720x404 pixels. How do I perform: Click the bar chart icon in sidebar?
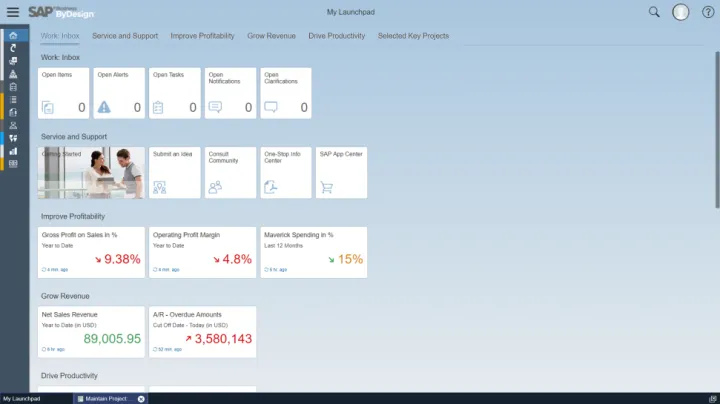13,151
